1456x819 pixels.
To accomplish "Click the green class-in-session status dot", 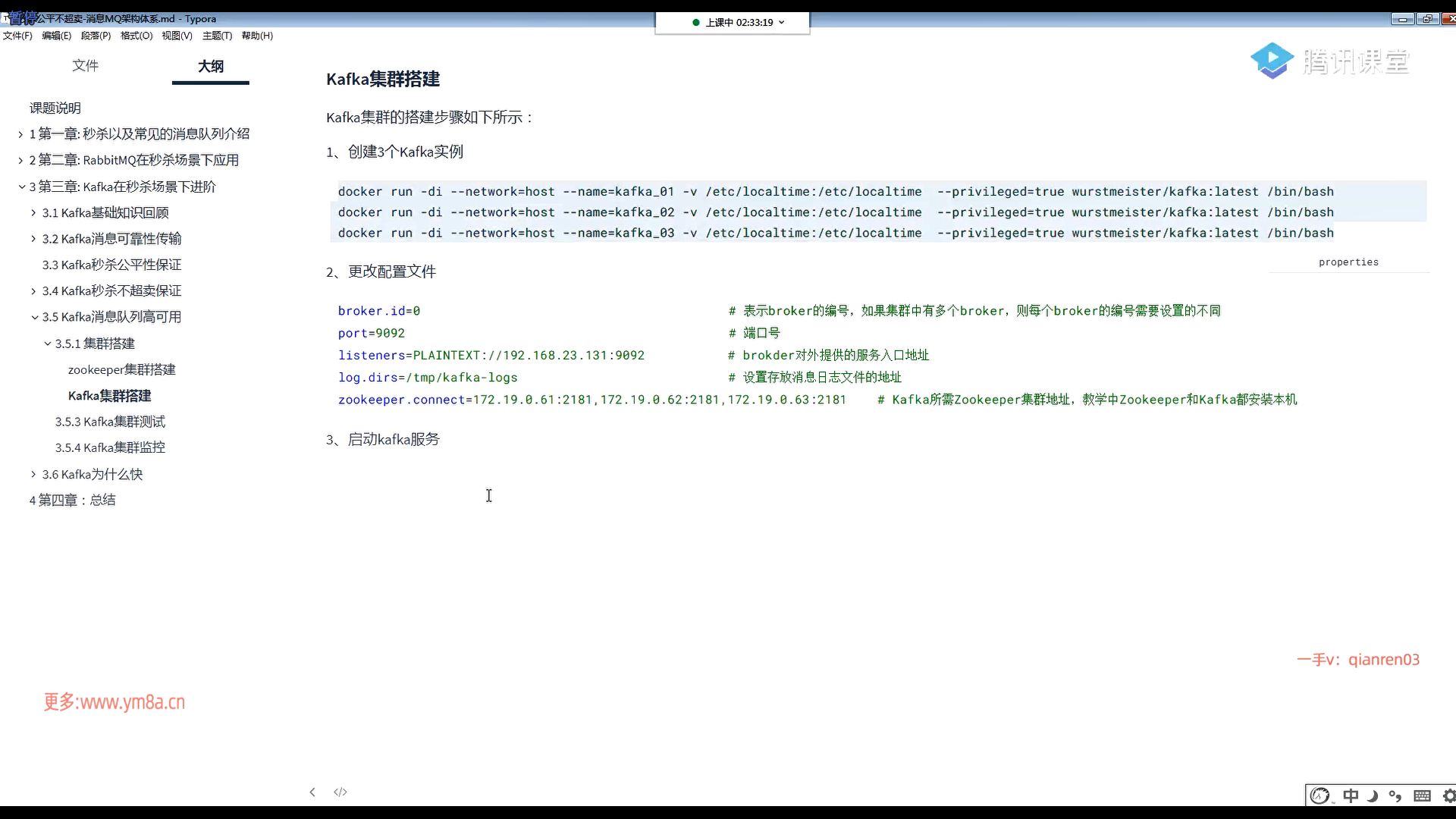I will 696,23.
